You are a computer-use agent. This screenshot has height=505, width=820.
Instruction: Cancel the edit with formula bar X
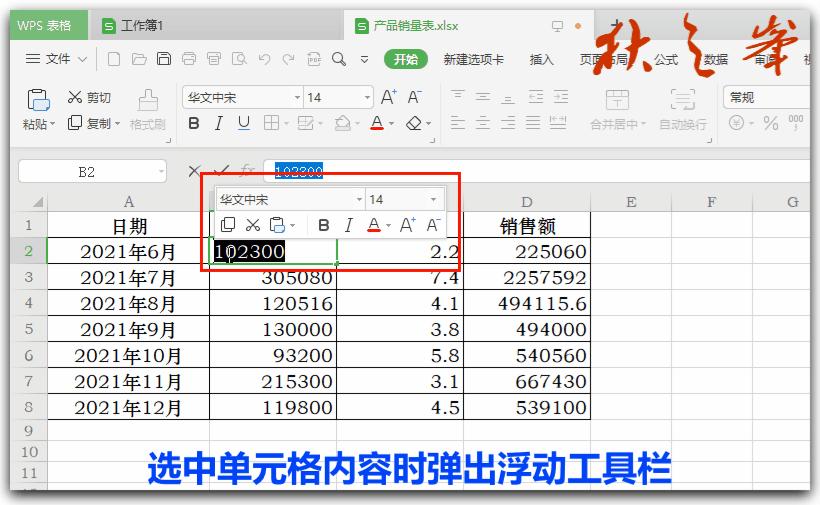click(x=194, y=171)
